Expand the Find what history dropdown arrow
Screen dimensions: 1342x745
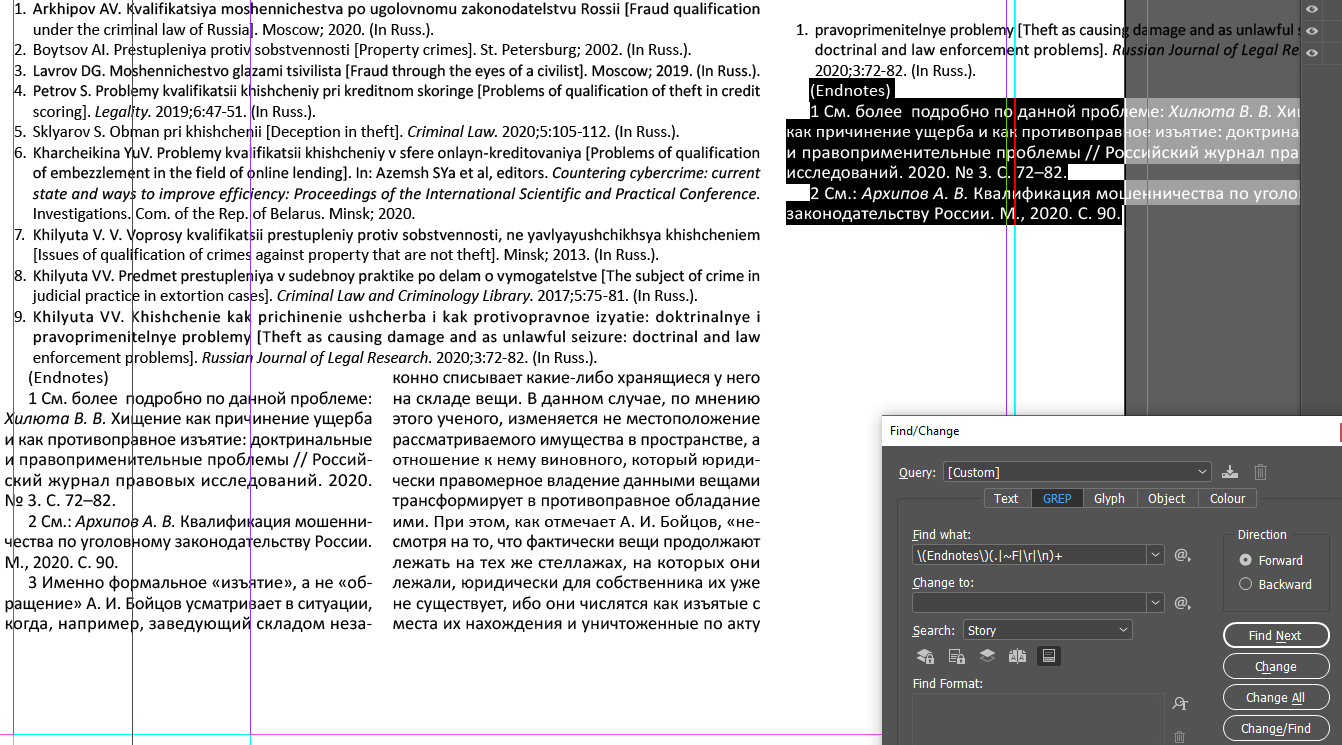[x=1156, y=555]
